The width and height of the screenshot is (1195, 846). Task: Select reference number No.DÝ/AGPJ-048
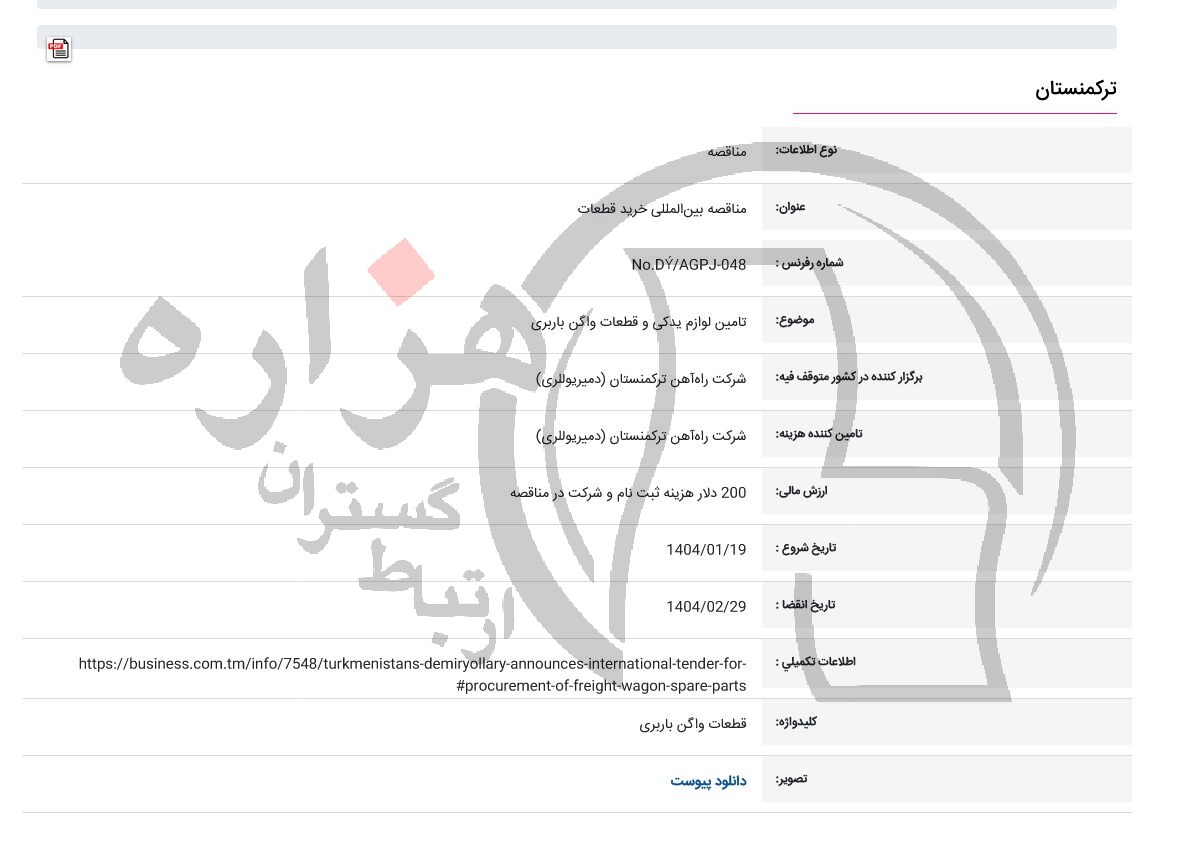click(688, 264)
